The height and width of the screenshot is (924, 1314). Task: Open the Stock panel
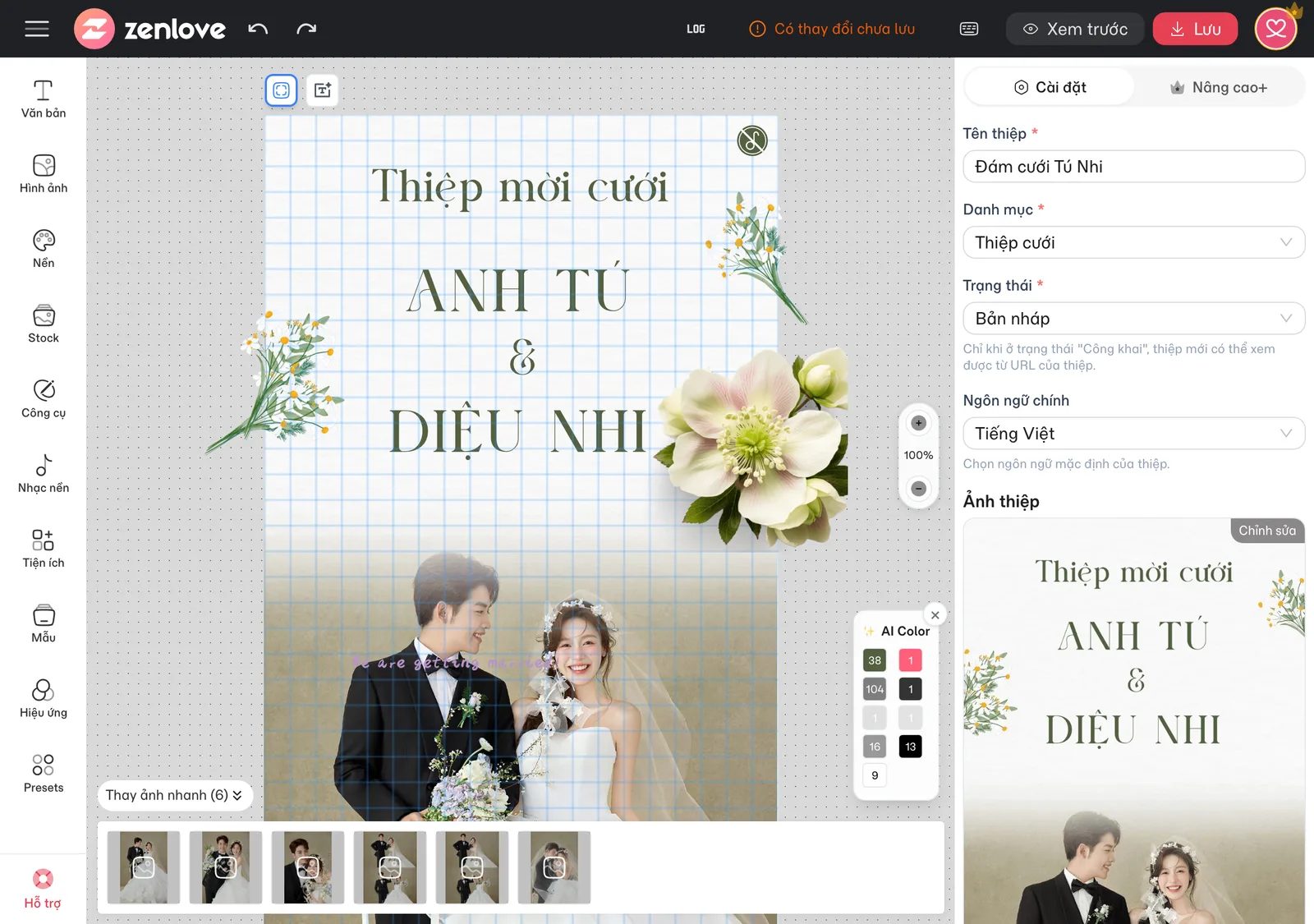(44, 324)
